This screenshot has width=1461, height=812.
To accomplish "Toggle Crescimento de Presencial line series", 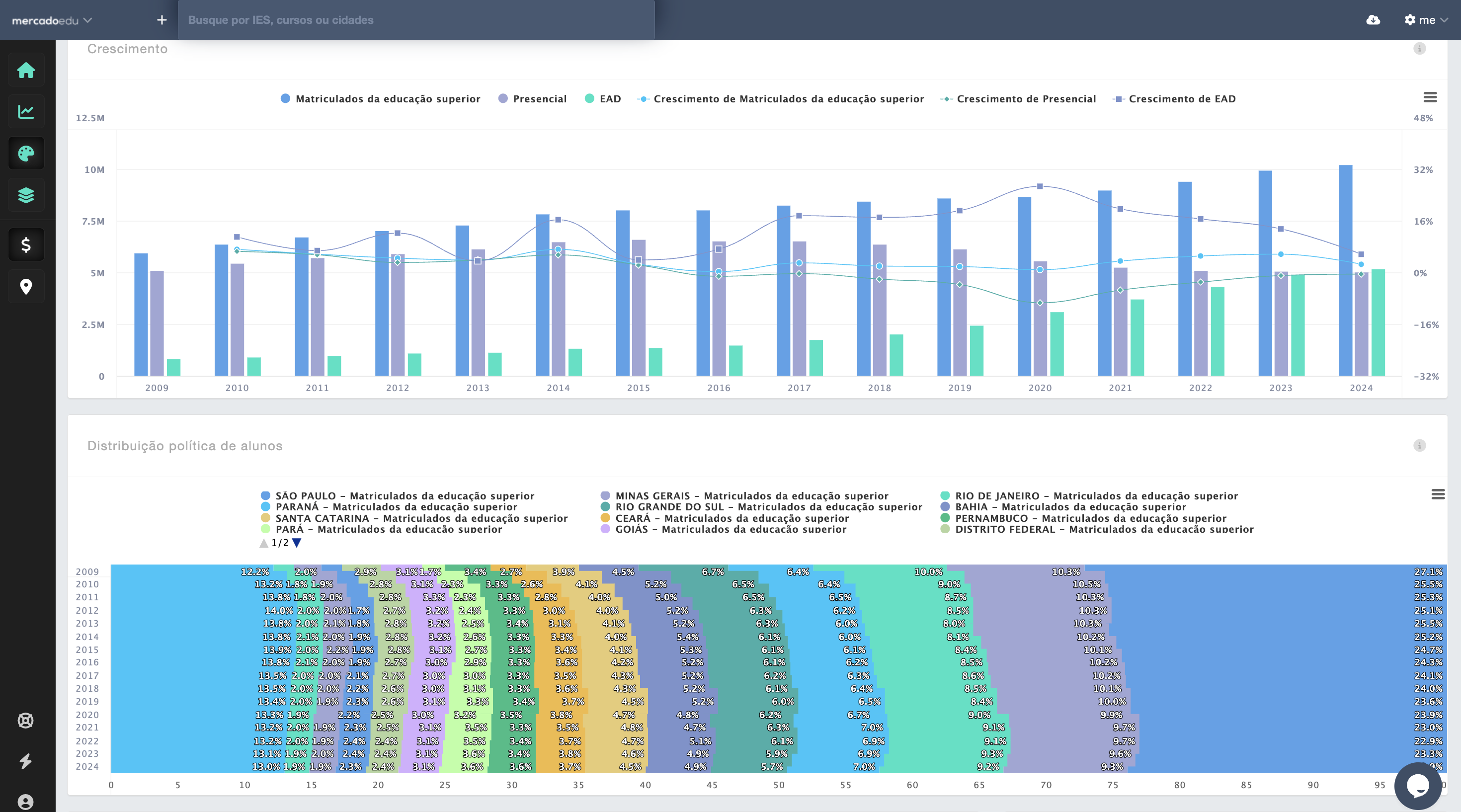I will [1018, 99].
